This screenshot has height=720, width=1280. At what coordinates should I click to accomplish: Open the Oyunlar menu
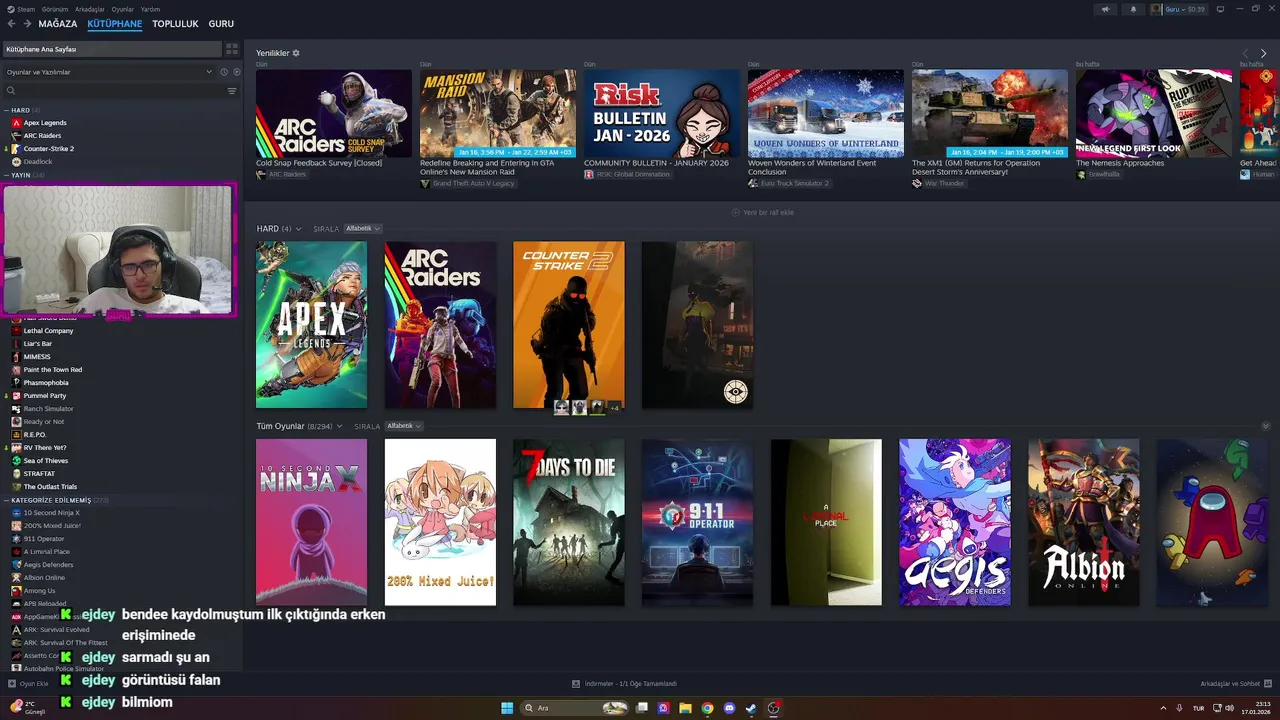click(123, 9)
